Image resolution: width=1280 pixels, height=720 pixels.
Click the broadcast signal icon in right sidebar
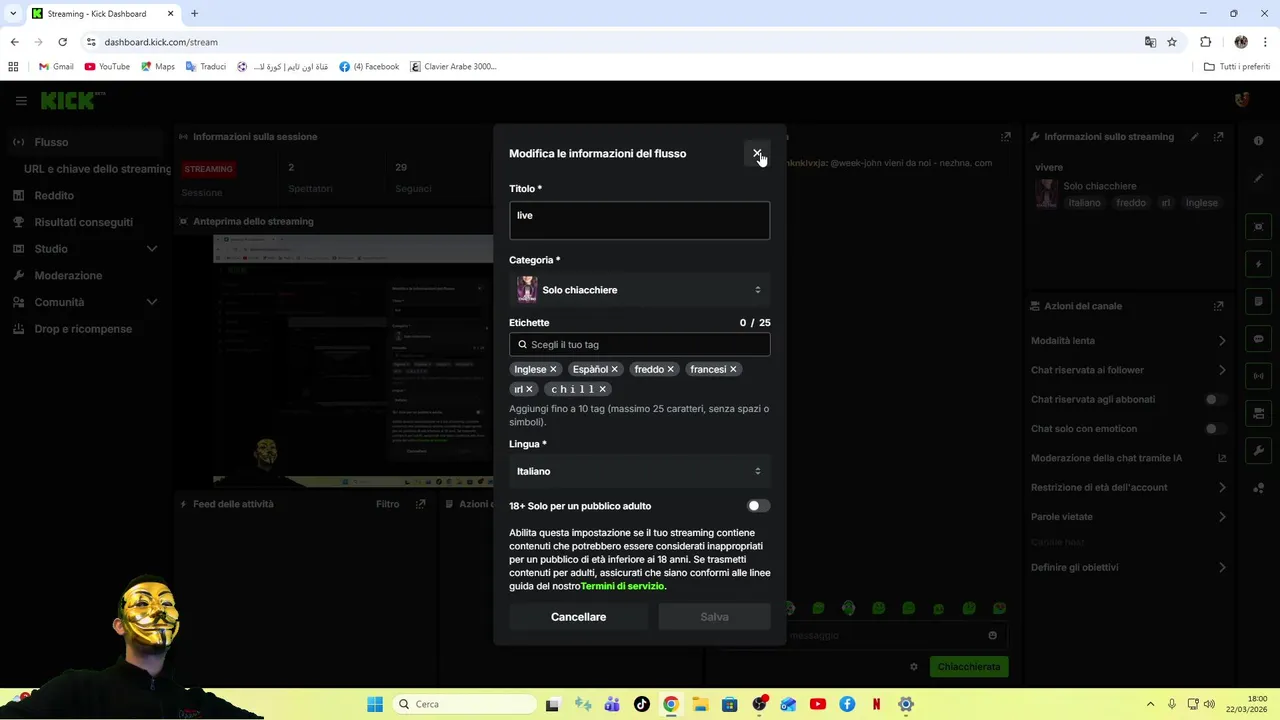[1258, 376]
